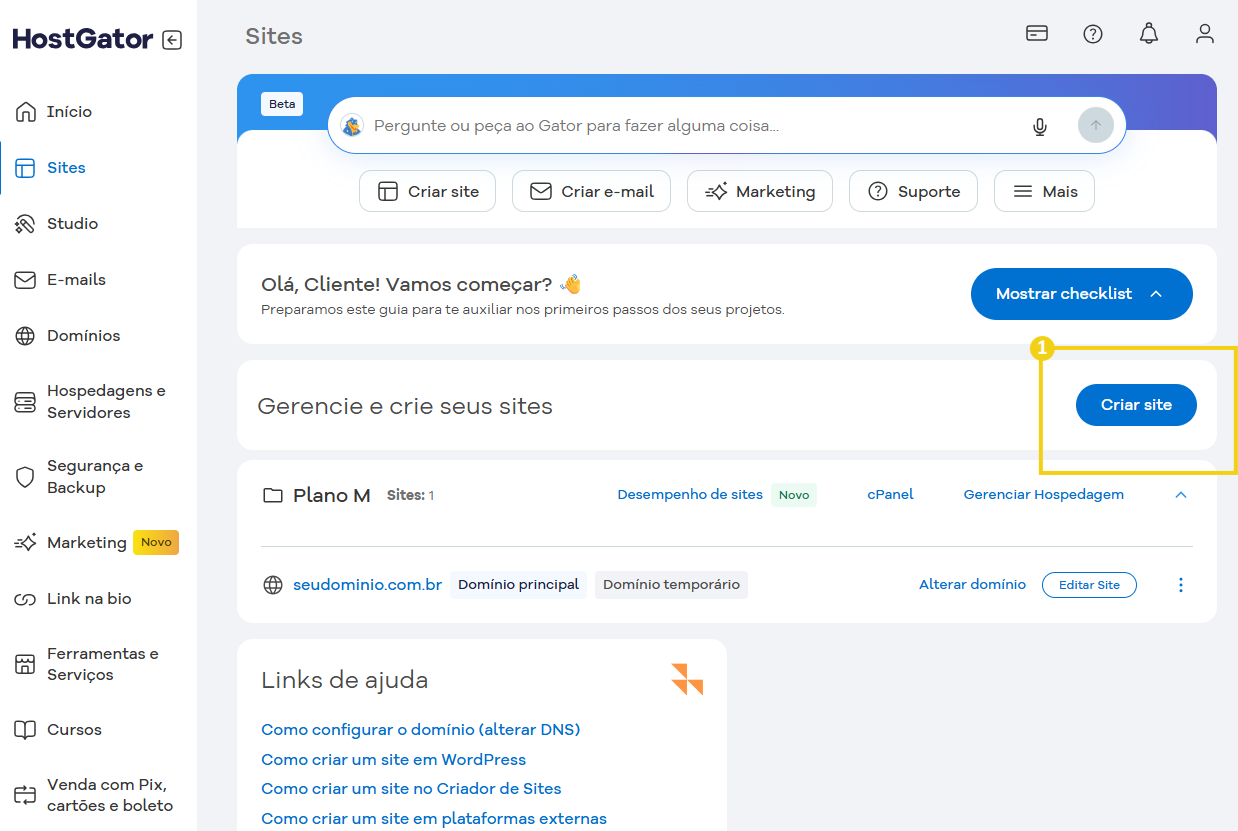Open E-mails from the sidebar

tap(76, 280)
